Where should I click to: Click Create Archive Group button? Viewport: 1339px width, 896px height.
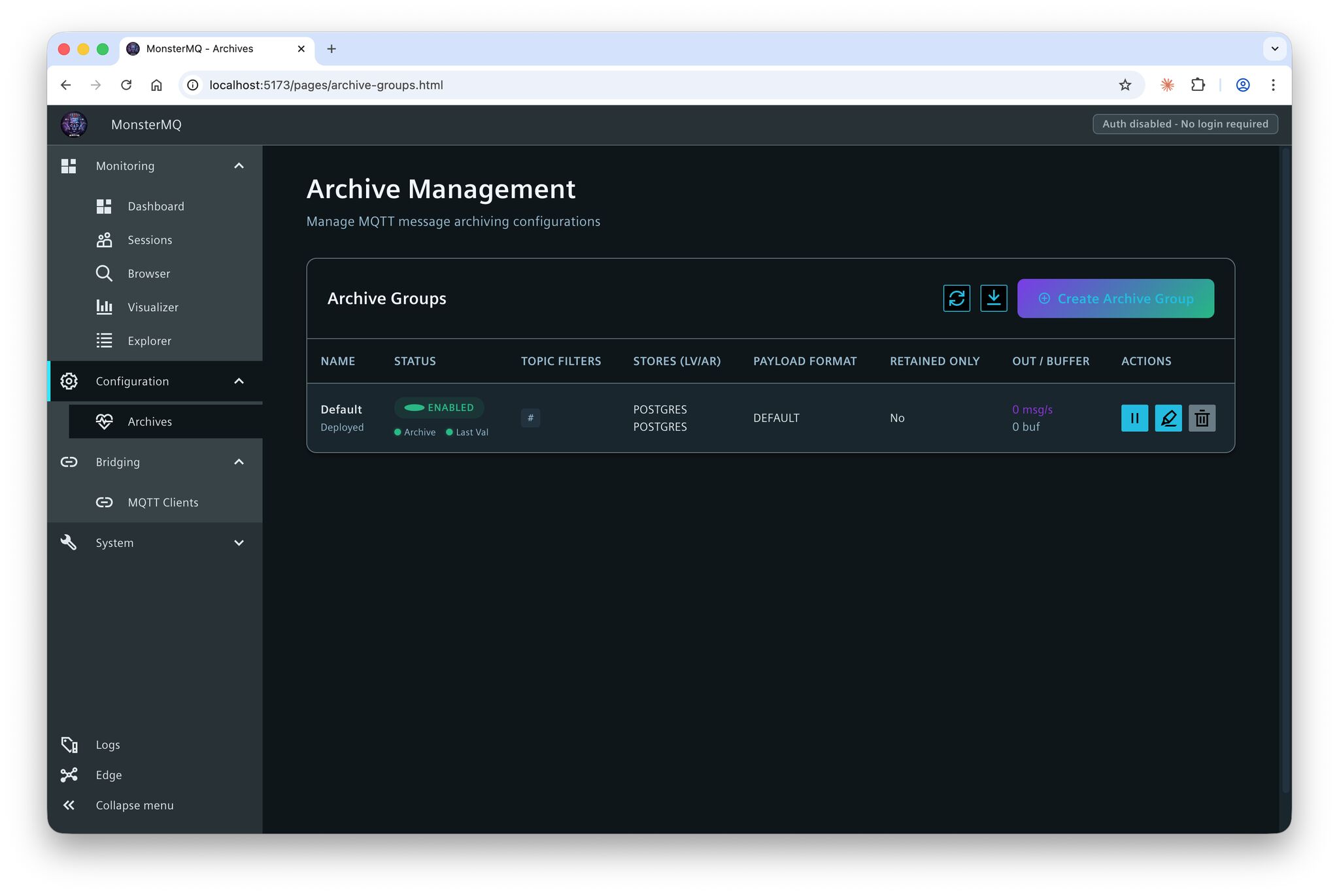tap(1115, 299)
